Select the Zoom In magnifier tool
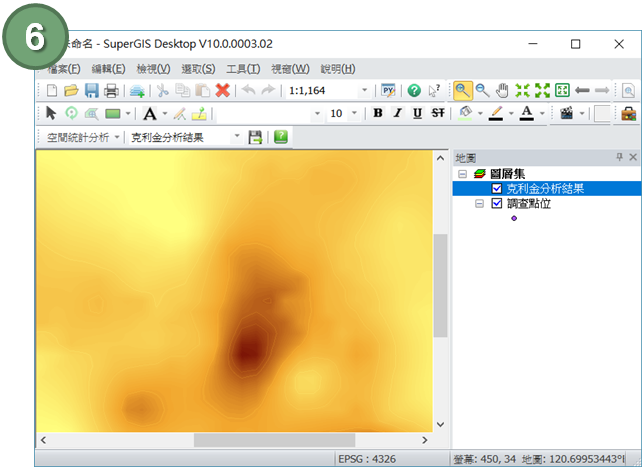 tap(463, 90)
